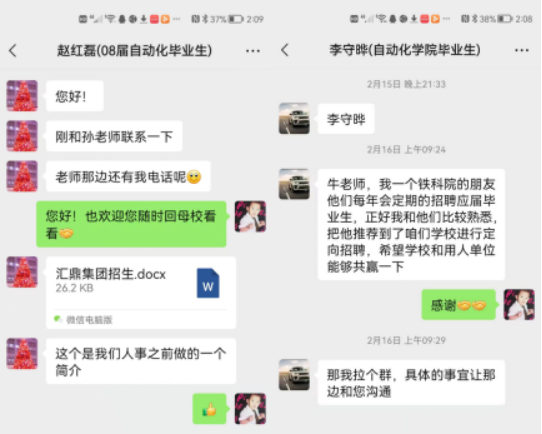Tap the 那我拉个群 message bubble
Viewport: 542px width, 434px height.
(411, 383)
